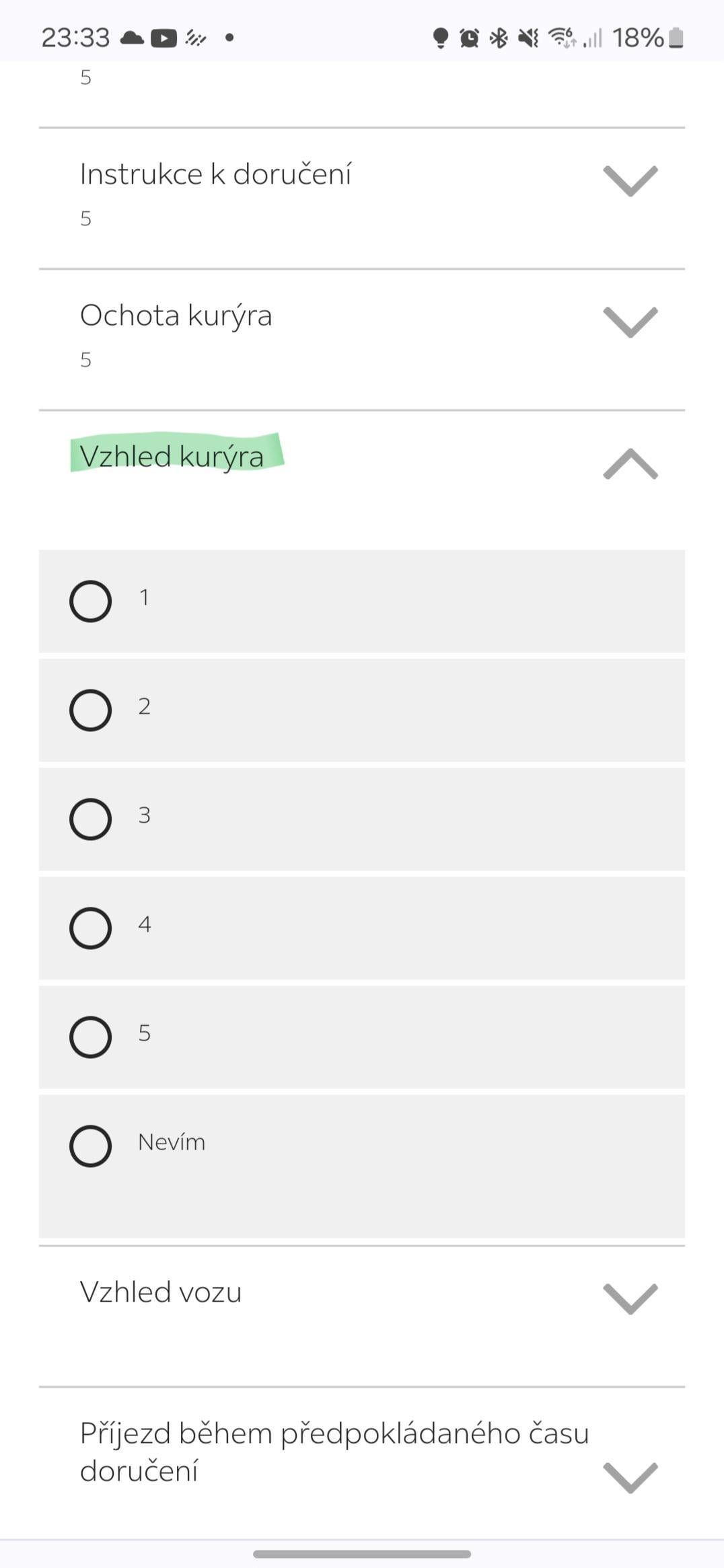Tap the lightbulb status icon
This screenshot has width=724, height=1568.
pos(440,38)
